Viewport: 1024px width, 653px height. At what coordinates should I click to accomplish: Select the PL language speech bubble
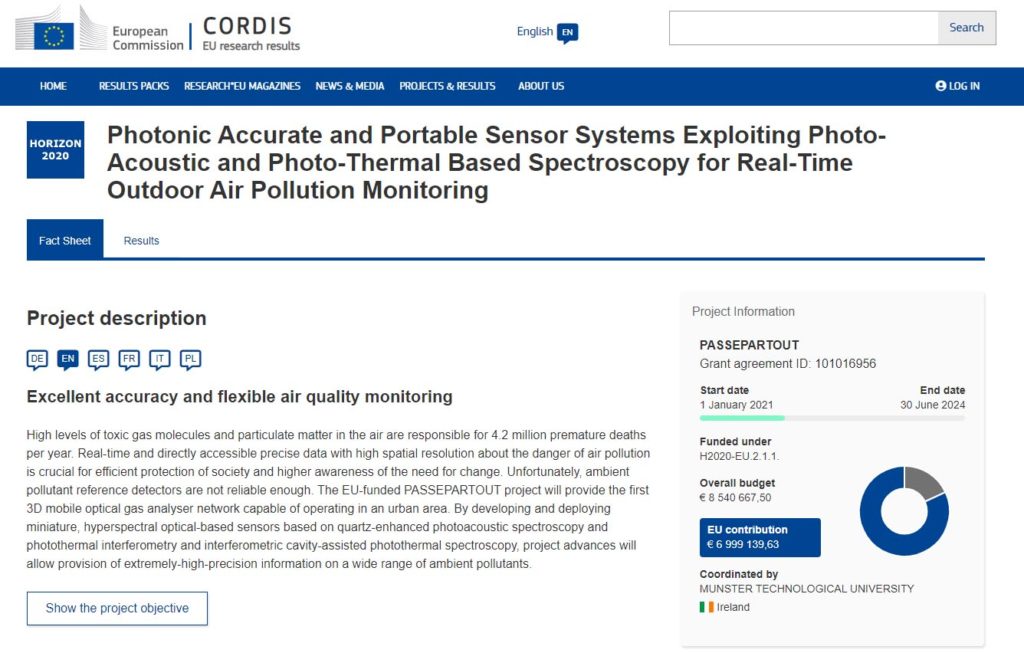tap(190, 359)
